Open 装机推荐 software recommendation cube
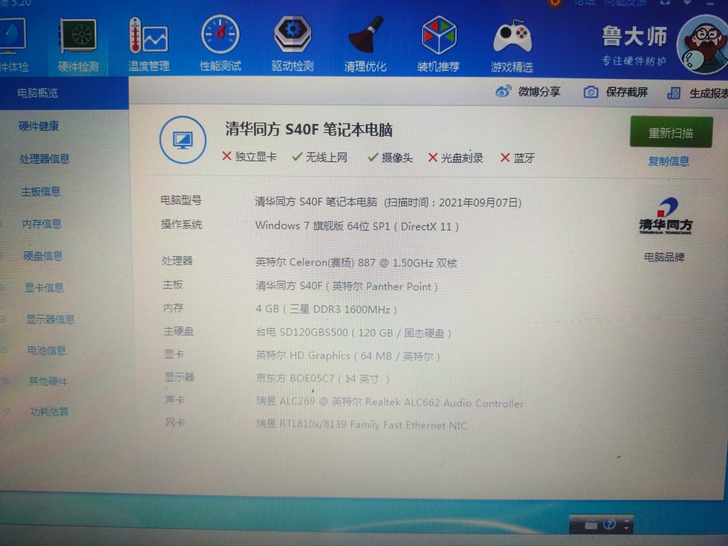The width and height of the screenshot is (728, 546). coord(438,45)
